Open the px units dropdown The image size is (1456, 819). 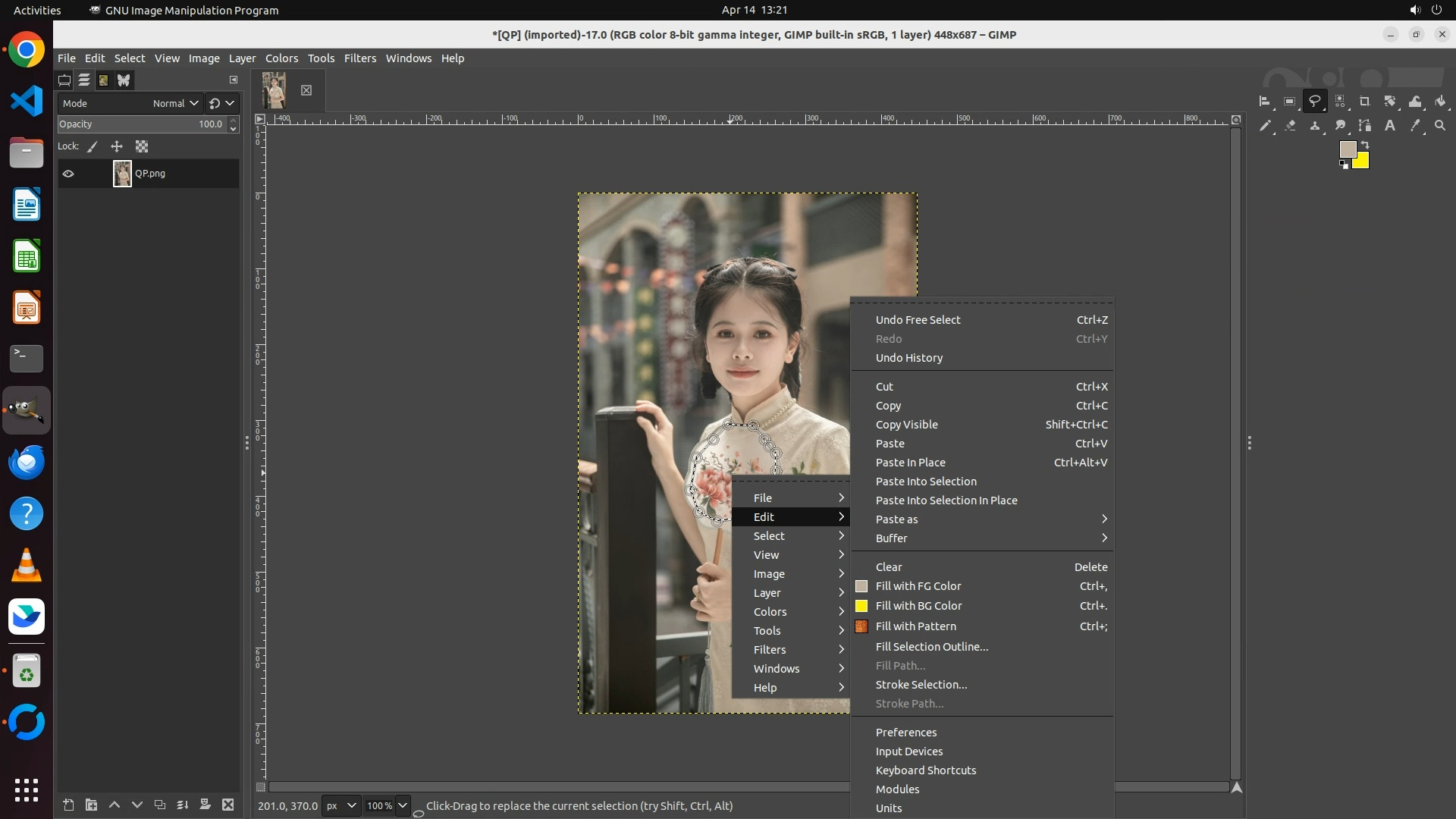(340, 805)
